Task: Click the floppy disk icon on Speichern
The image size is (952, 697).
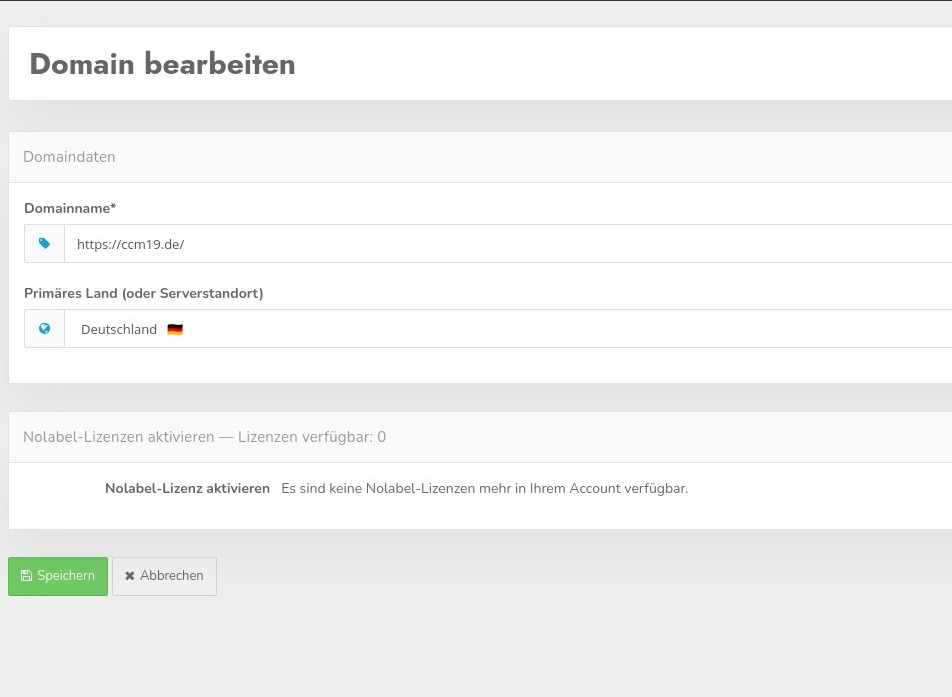Action: pyautogui.click(x=26, y=576)
